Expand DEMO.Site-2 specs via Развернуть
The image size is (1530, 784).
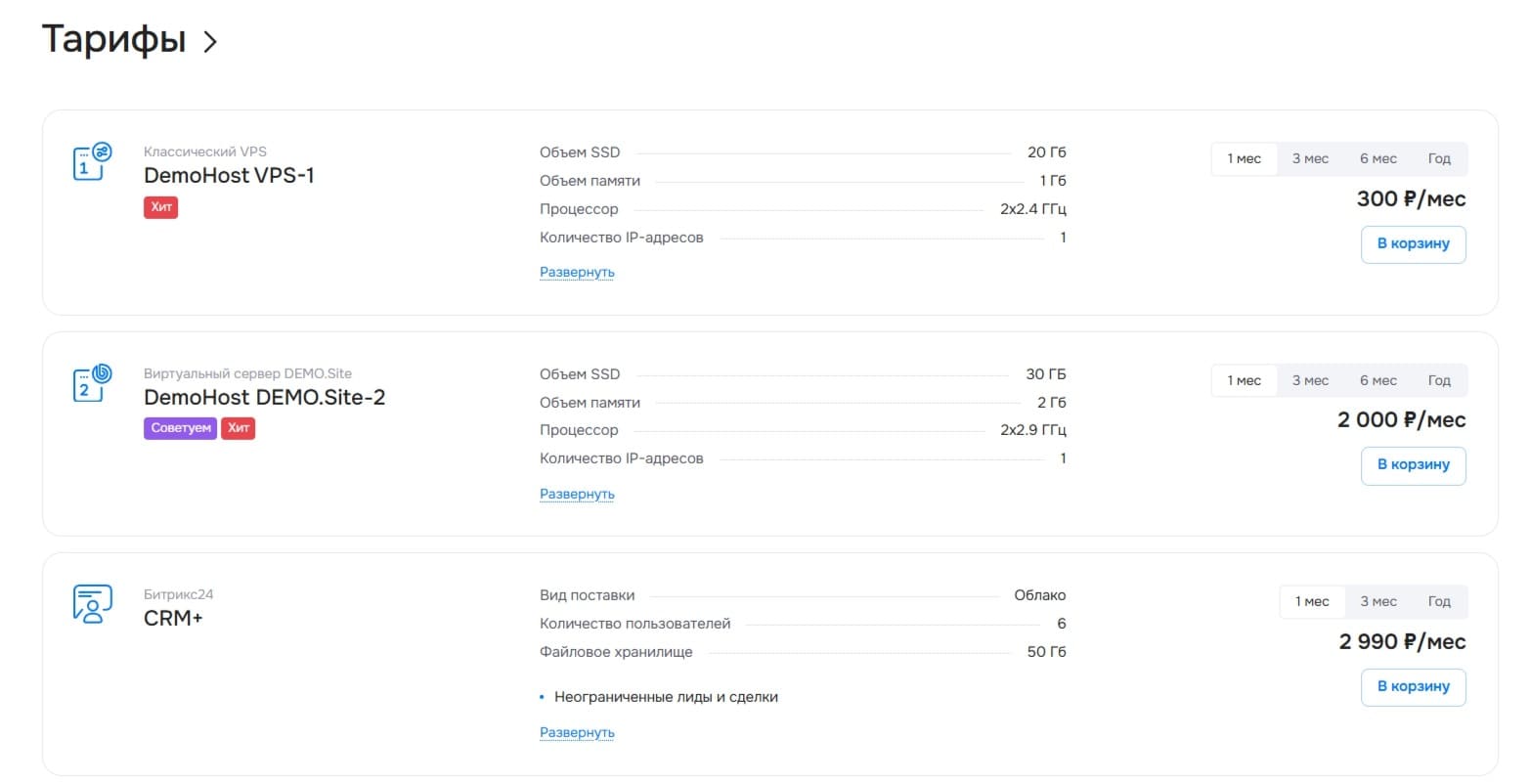[x=577, y=495]
